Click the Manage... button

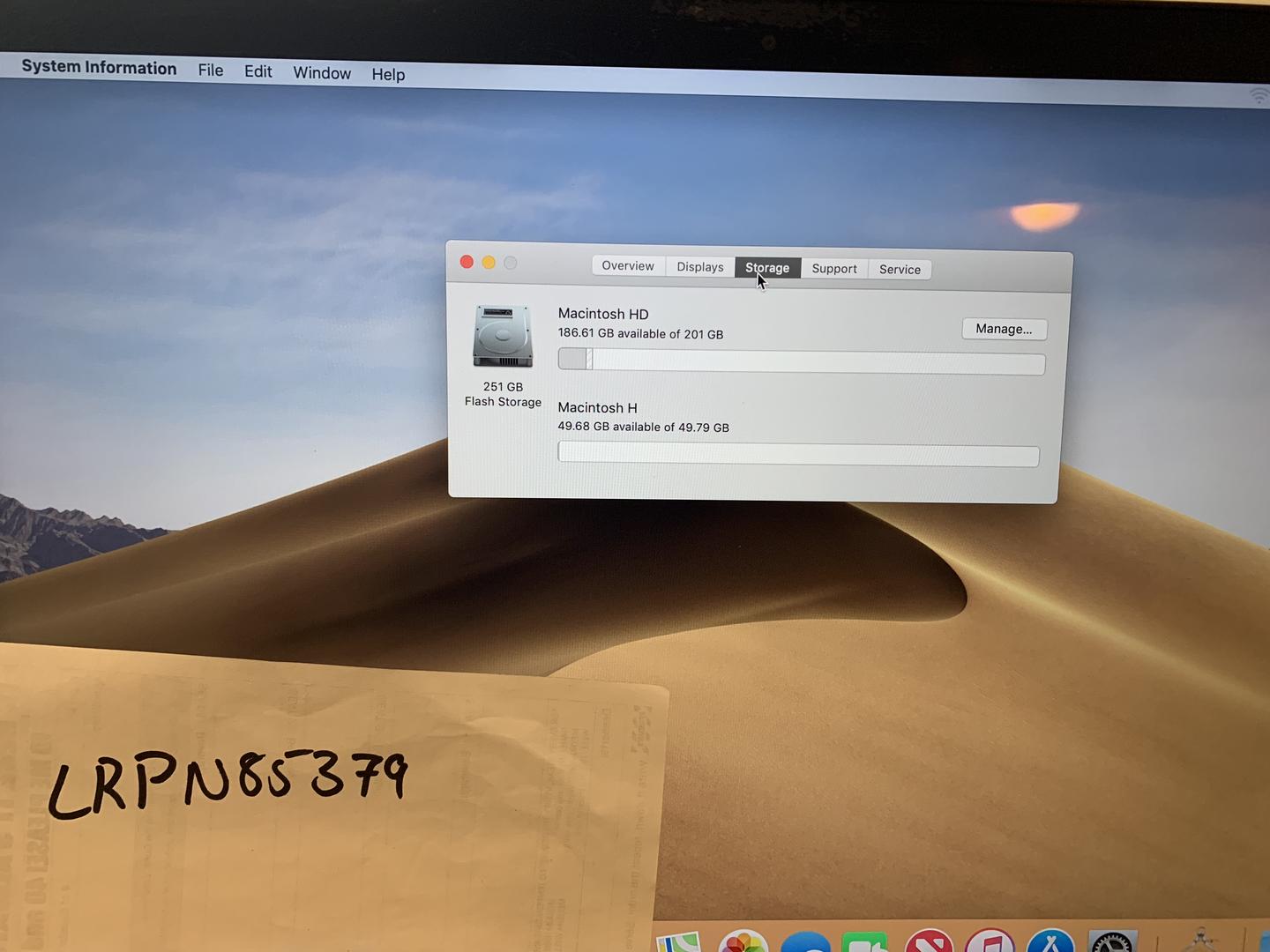point(1004,329)
